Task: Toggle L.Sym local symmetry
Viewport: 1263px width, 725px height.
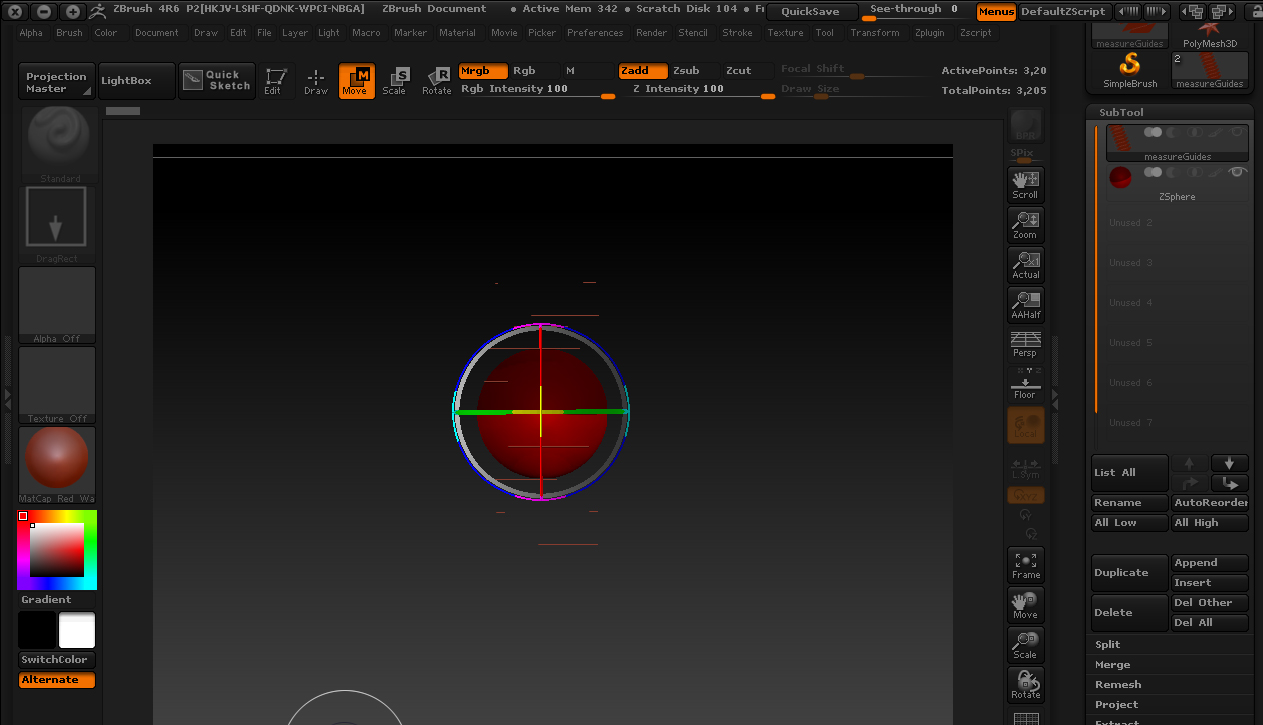Action: (x=1025, y=468)
